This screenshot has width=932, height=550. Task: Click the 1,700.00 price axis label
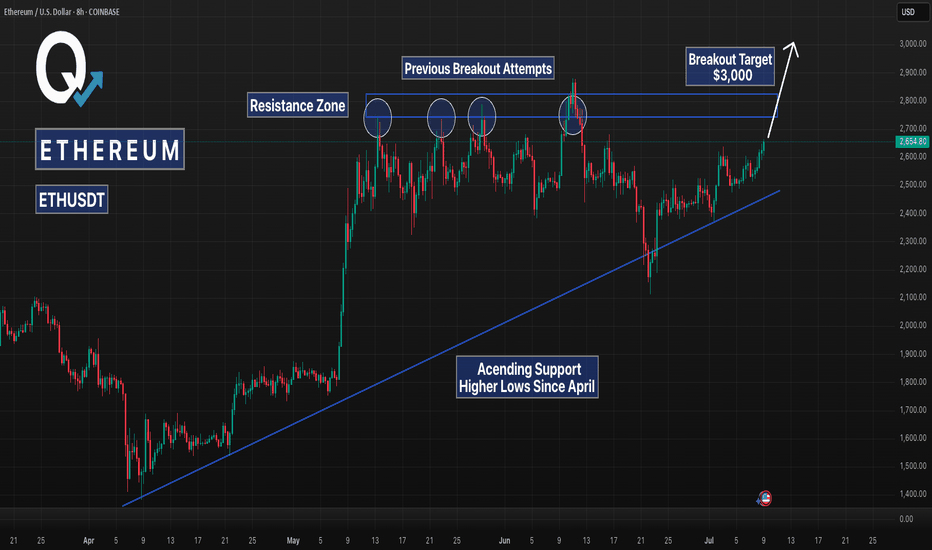tap(912, 410)
